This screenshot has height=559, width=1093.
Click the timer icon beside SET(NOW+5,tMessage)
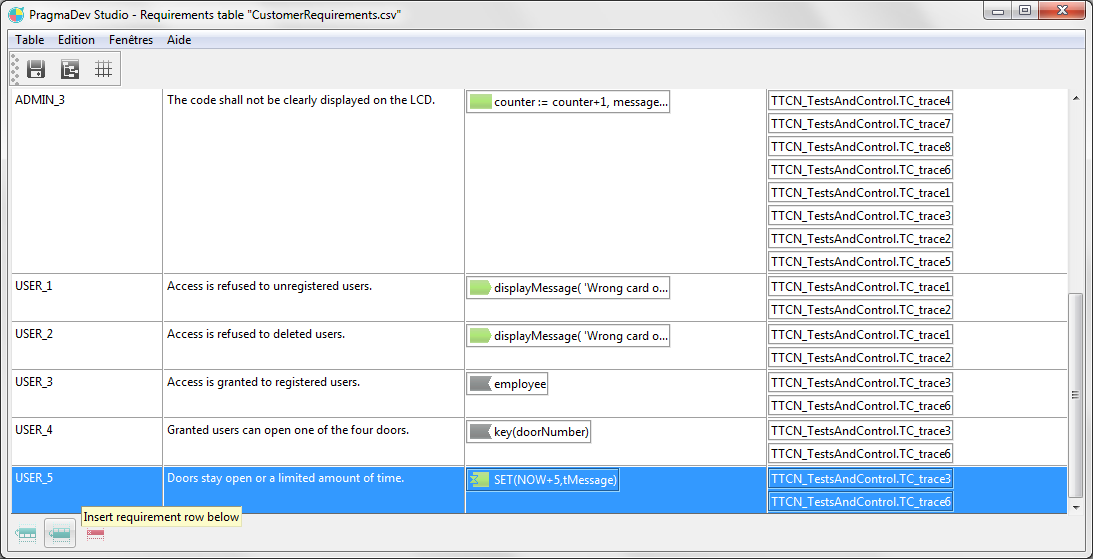(x=480, y=480)
